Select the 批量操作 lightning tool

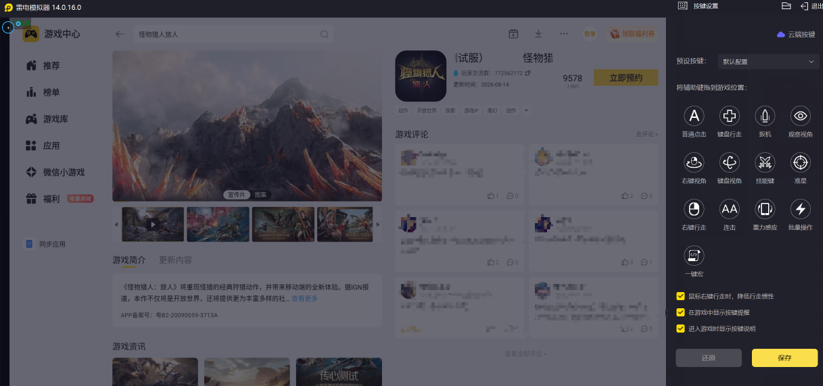(800, 209)
